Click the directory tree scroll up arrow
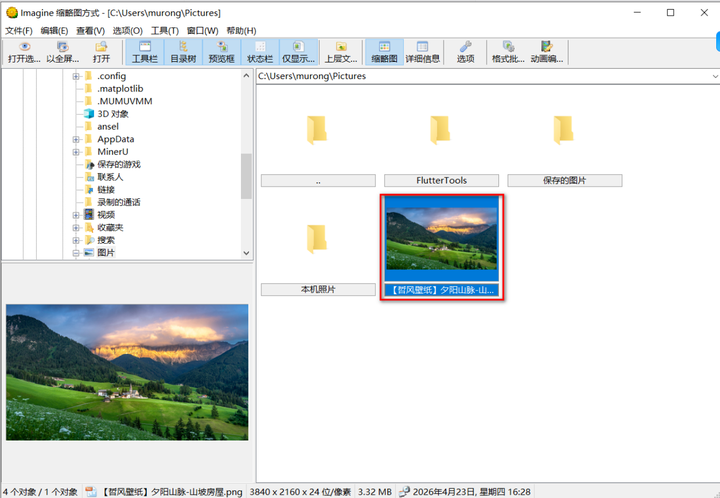The height and width of the screenshot is (498, 720). click(x=247, y=76)
